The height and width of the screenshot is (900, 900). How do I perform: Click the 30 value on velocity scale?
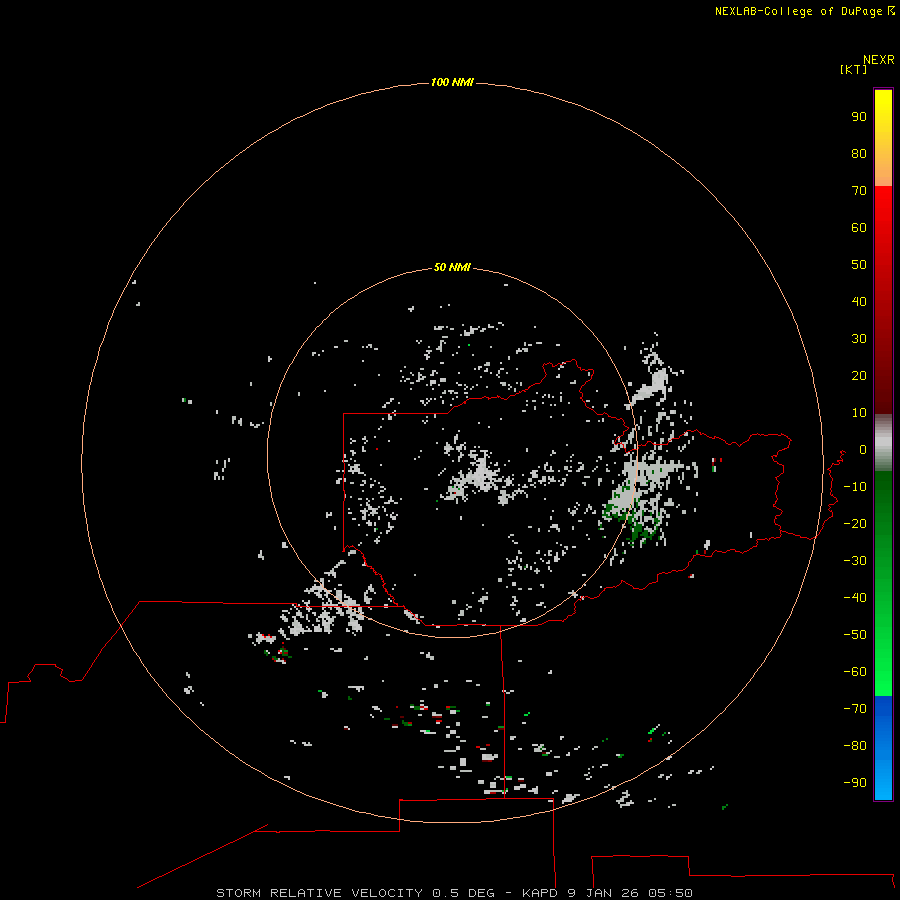coord(859,339)
